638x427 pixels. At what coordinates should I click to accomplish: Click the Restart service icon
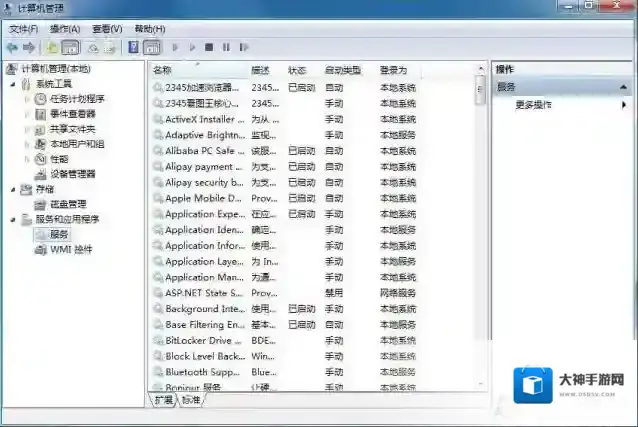pyautogui.click(x=244, y=48)
